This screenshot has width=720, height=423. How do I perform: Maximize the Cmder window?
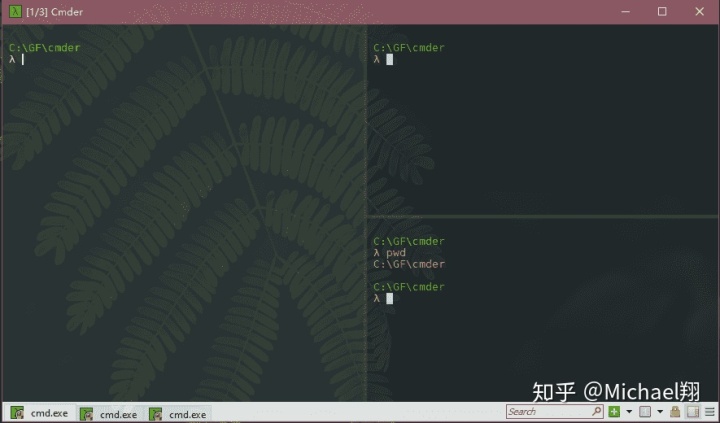click(x=662, y=11)
